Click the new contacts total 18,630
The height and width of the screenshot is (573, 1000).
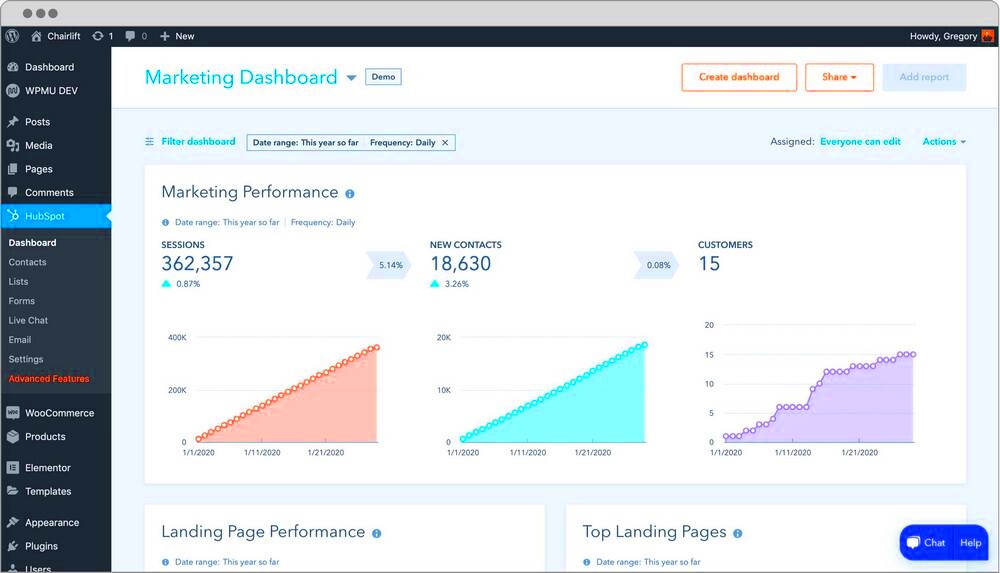[x=460, y=264]
